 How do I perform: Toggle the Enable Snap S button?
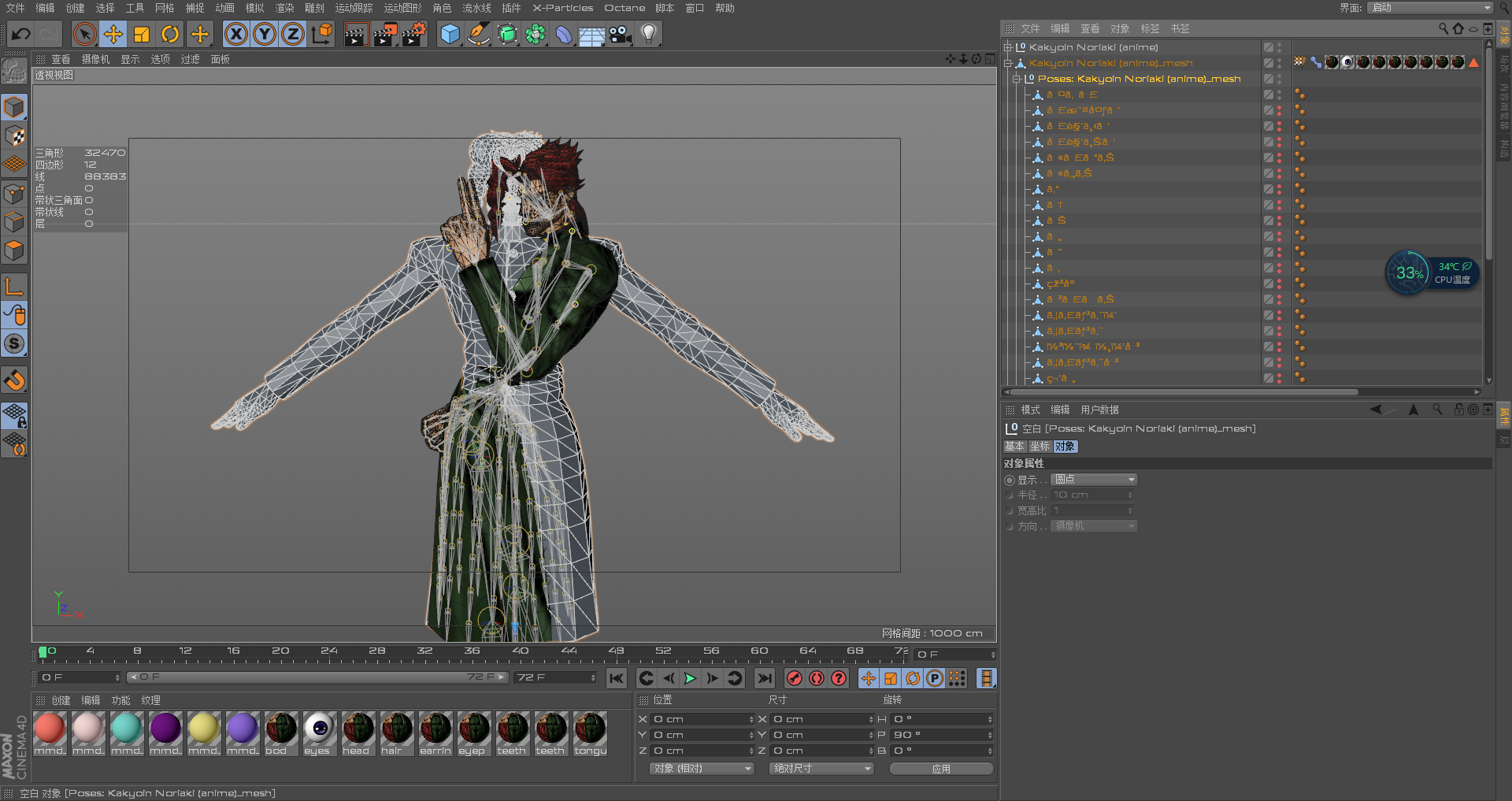tap(14, 343)
